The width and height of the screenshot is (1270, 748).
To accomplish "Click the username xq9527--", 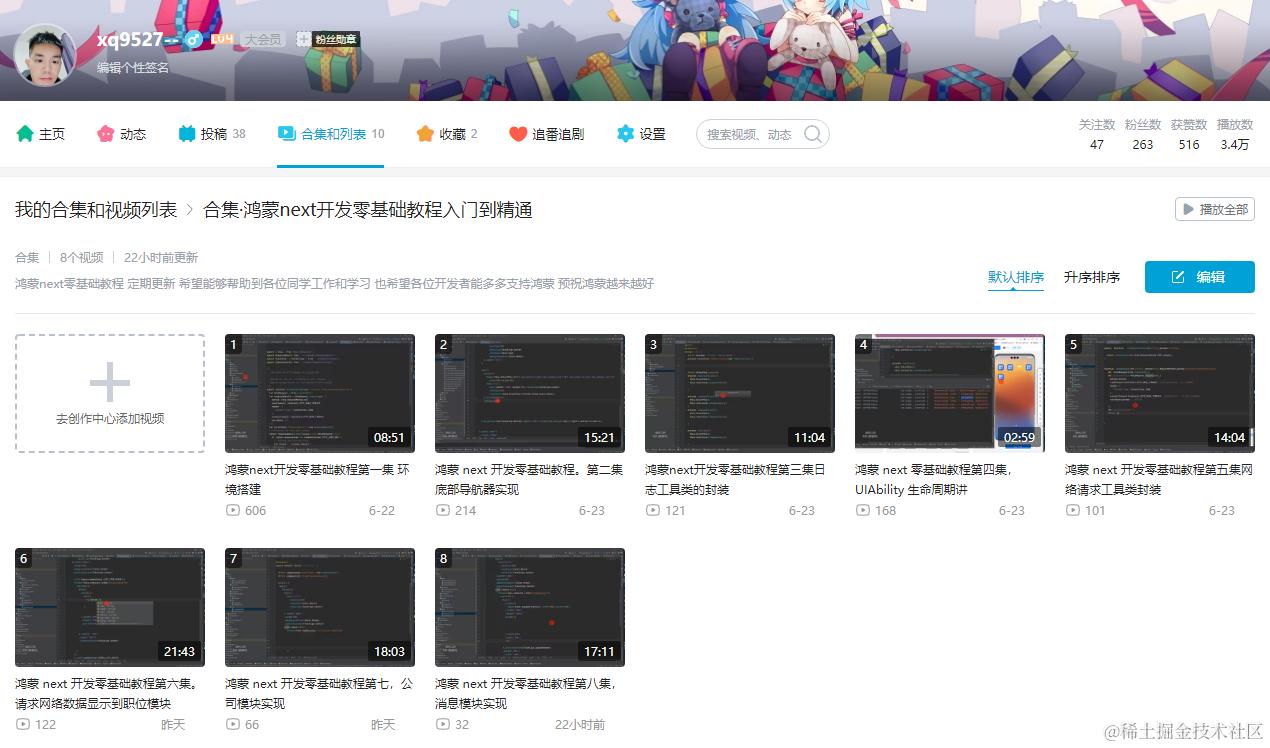I will click(138, 39).
